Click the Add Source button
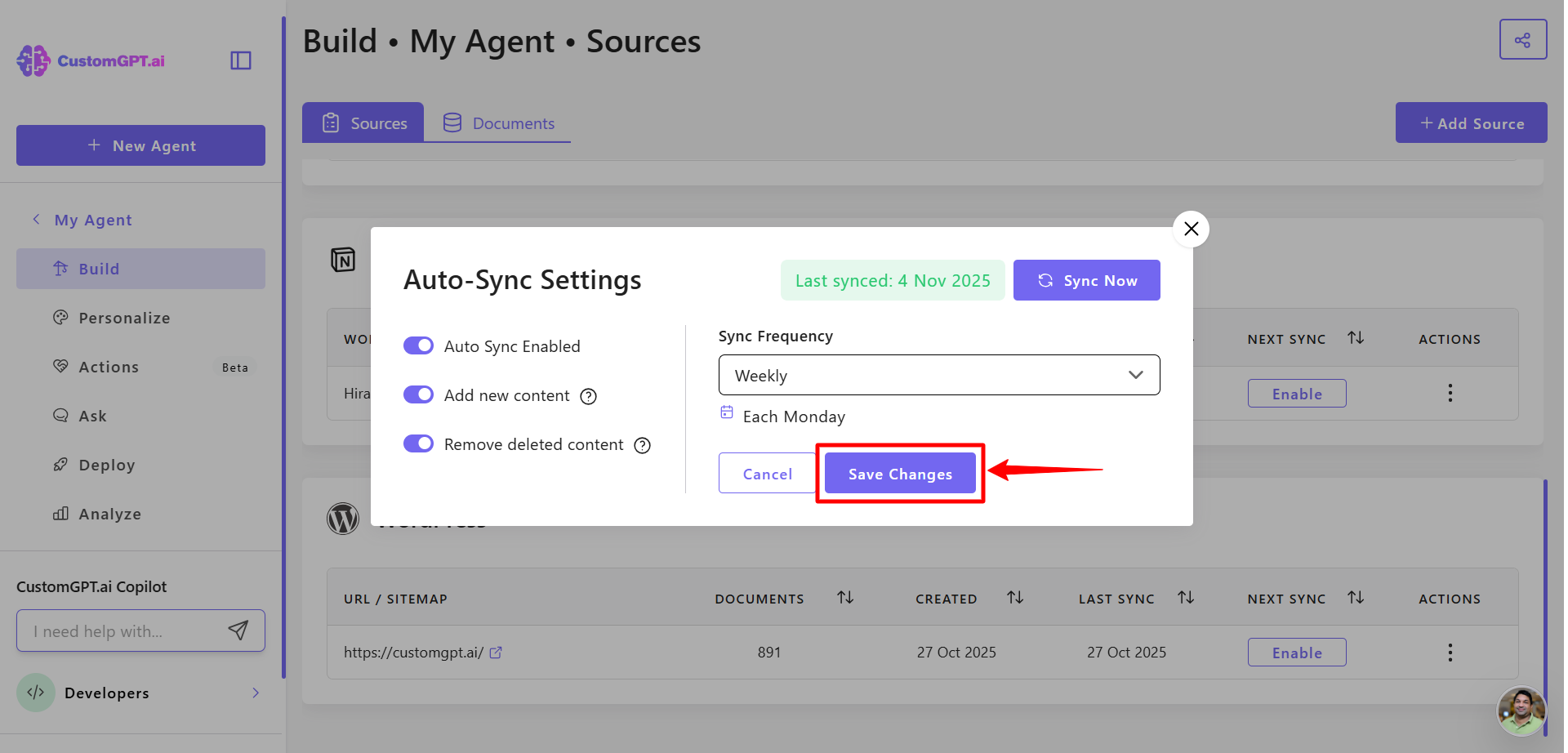Viewport: 1568px width, 753px height. pyautogui.click(x=1472, y=123)
